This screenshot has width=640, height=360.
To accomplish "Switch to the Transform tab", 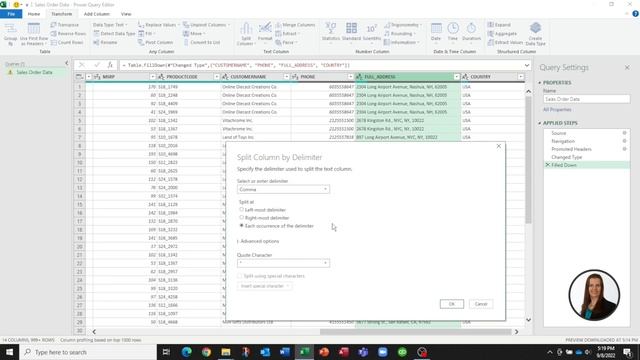I will (62, 14).
